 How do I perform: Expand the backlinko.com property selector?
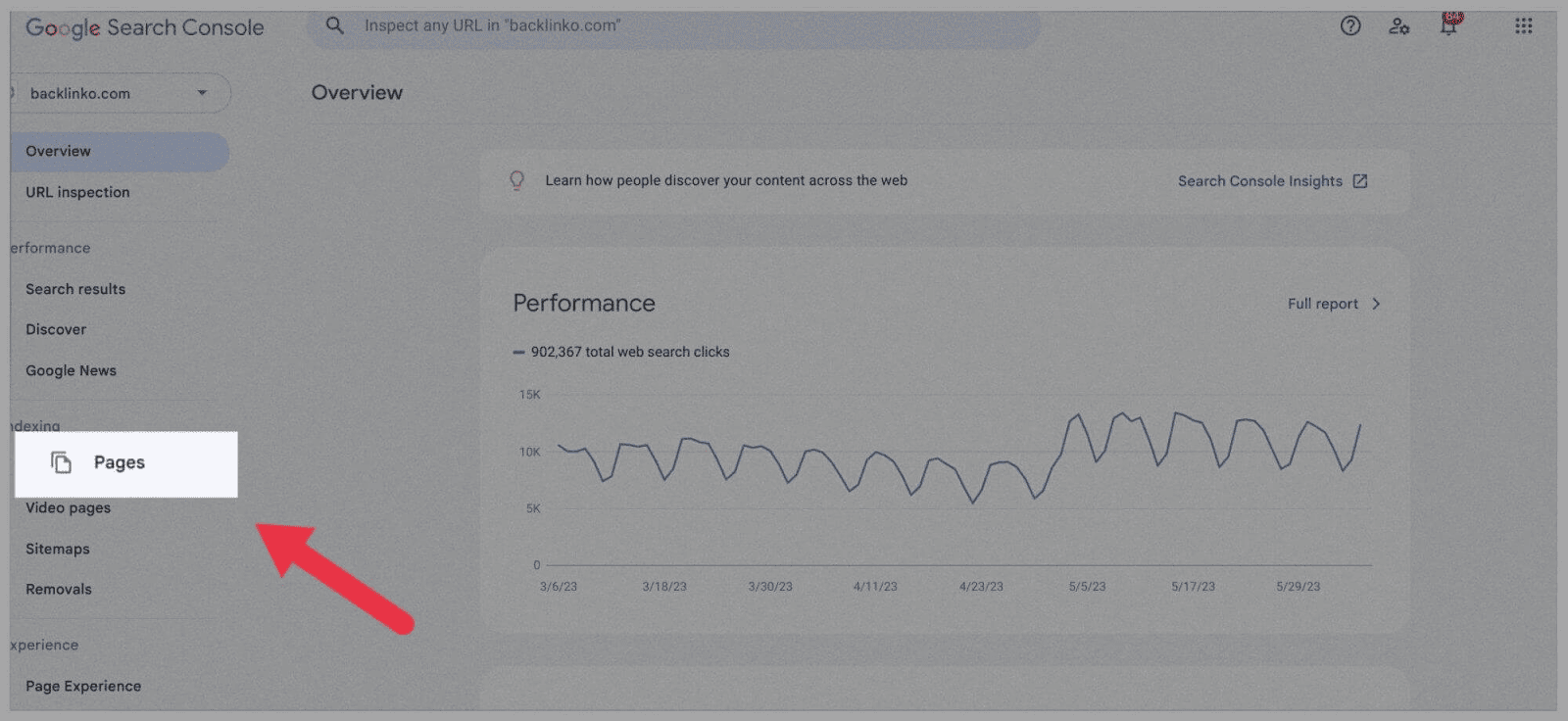point(203,92)
